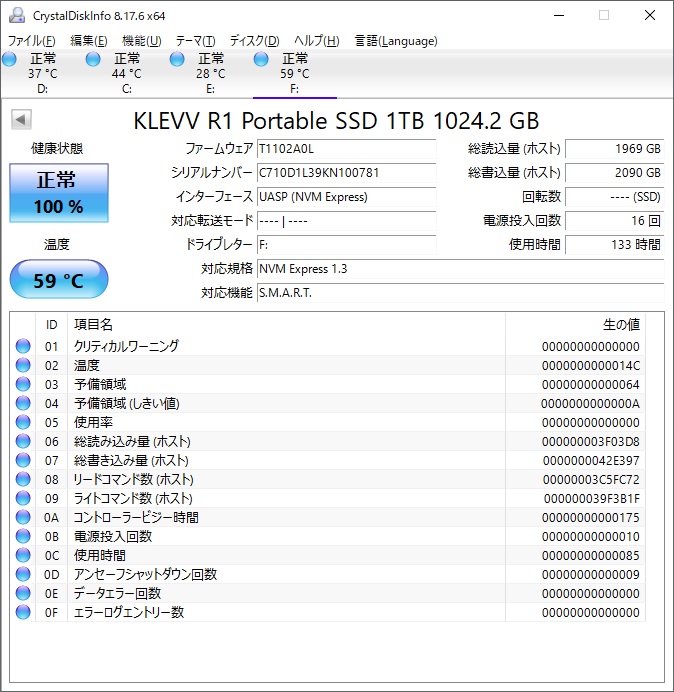Click status orb for コントローラービジー時間 row
The width and height of the screenshot is (674, 692).
(x=23, y=517)
